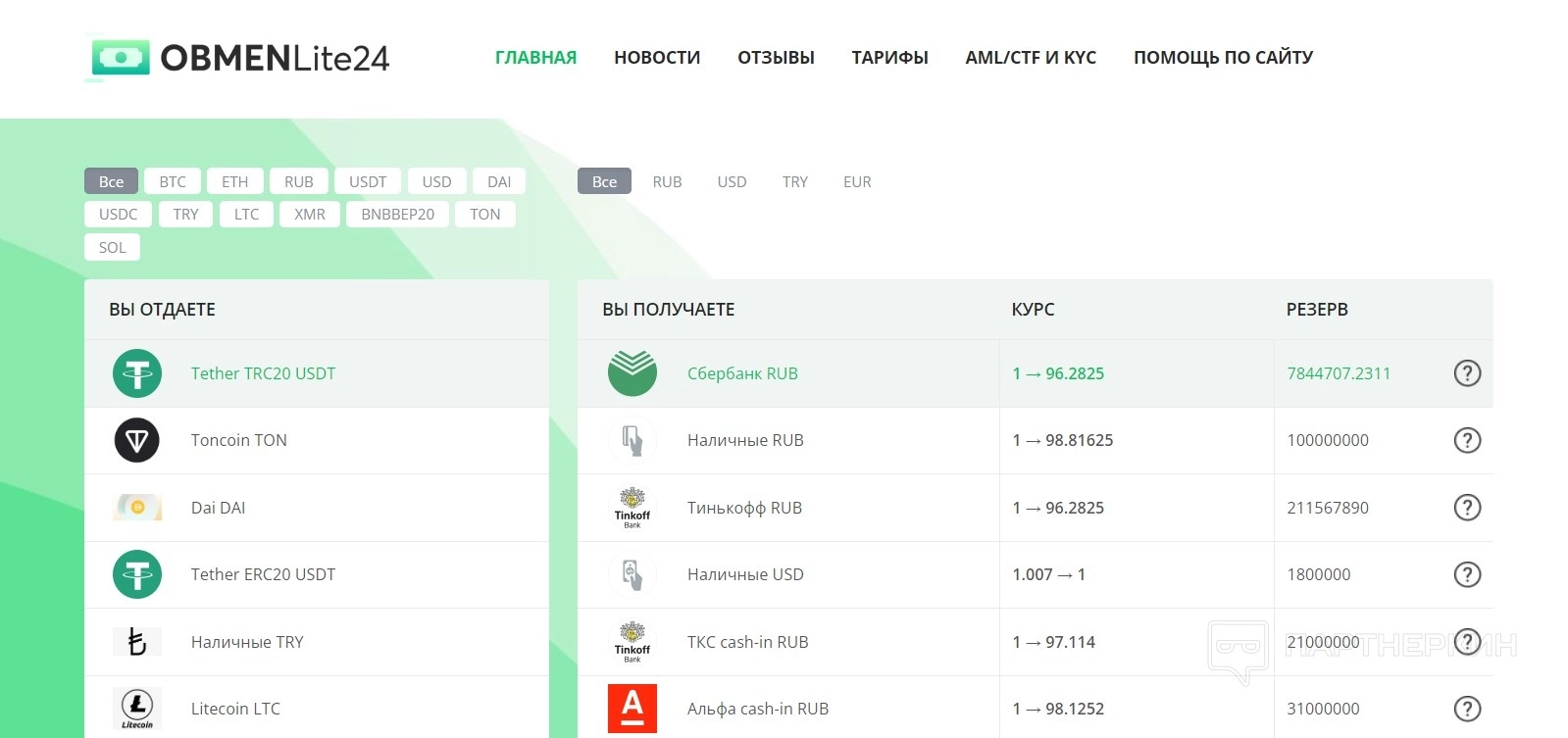The height and width of the screenshot is (738, 1568).
Task: Click the Tether ERC20 USDT coin icon
Action: [137, 574]
